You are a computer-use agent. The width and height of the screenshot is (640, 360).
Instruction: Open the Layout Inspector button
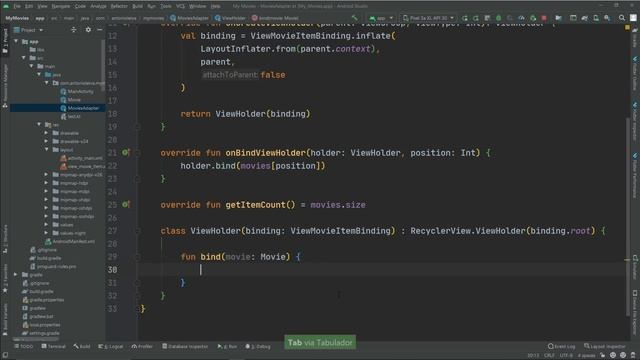pos(604,346)
